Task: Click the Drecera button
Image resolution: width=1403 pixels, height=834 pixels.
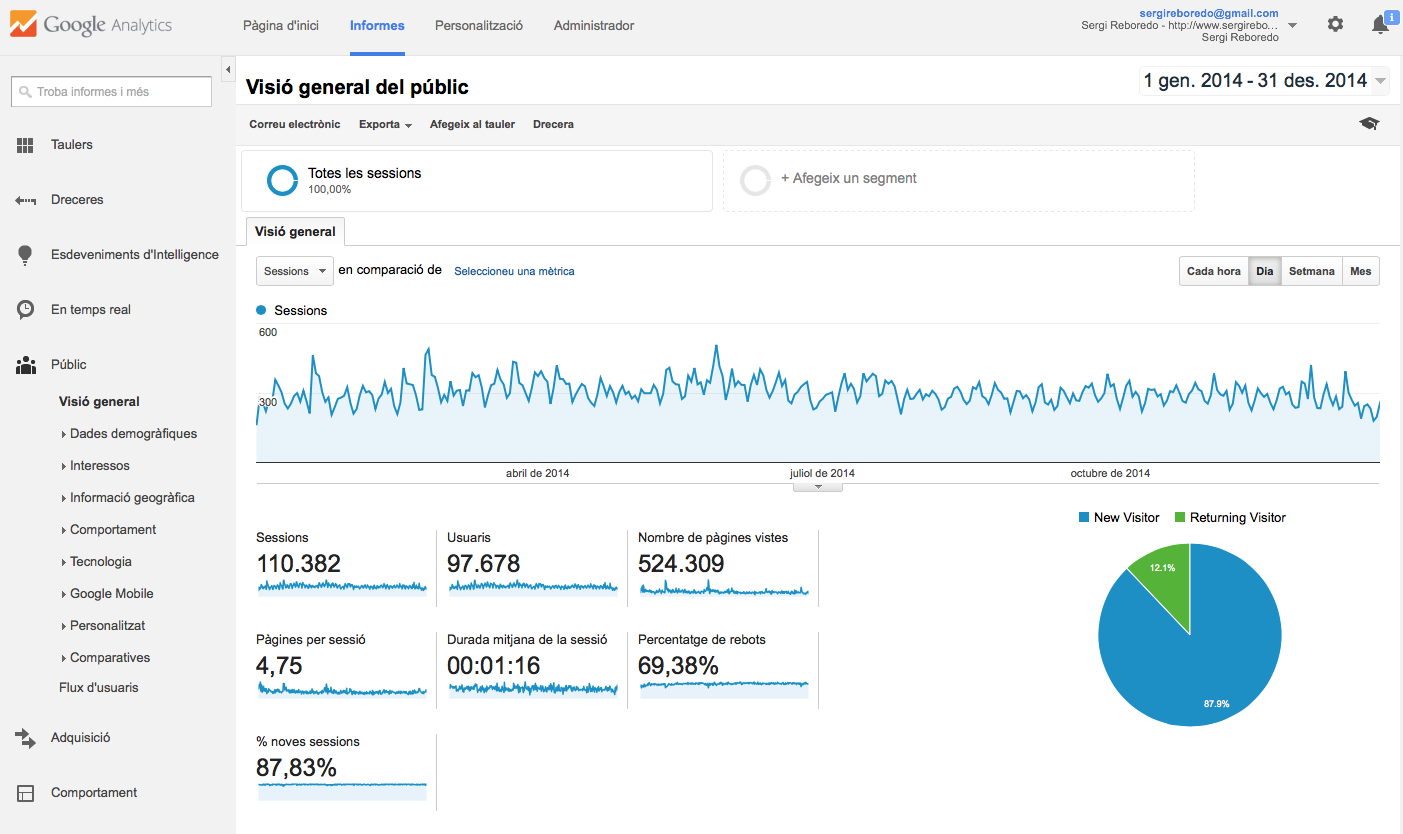Action: tap(553, 125)
